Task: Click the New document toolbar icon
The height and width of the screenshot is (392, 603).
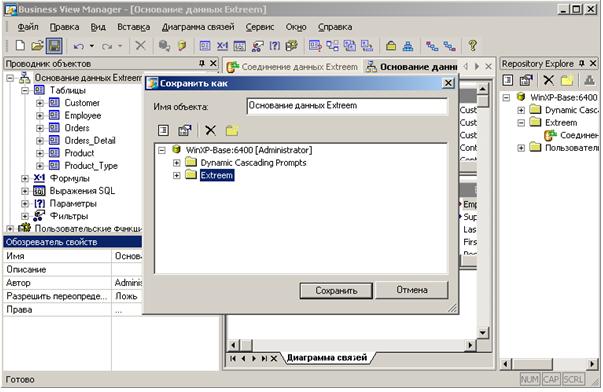Action: tap(20, 46)
